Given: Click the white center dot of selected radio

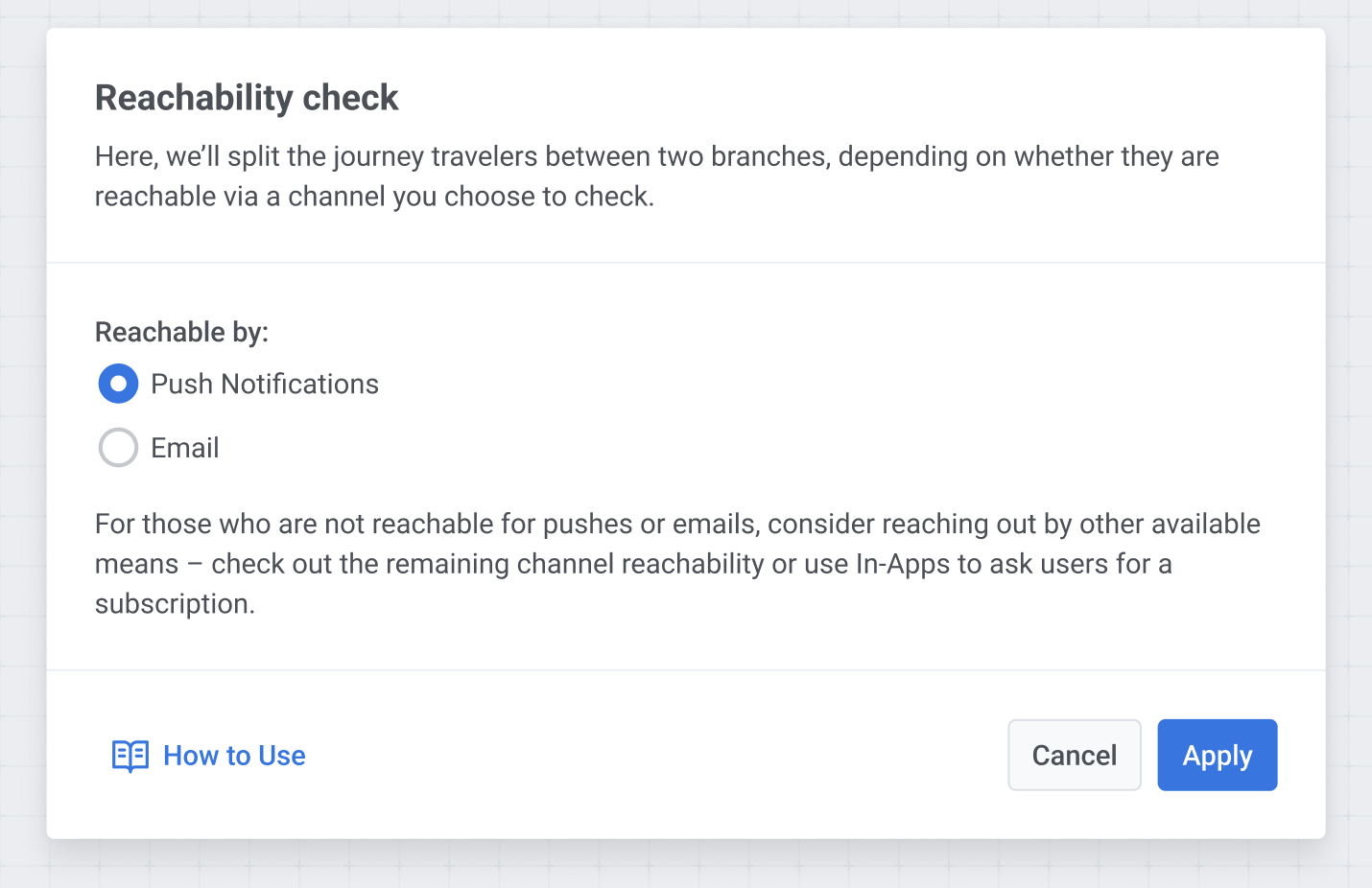Looking at the screenshot, I should click(118, 384).
